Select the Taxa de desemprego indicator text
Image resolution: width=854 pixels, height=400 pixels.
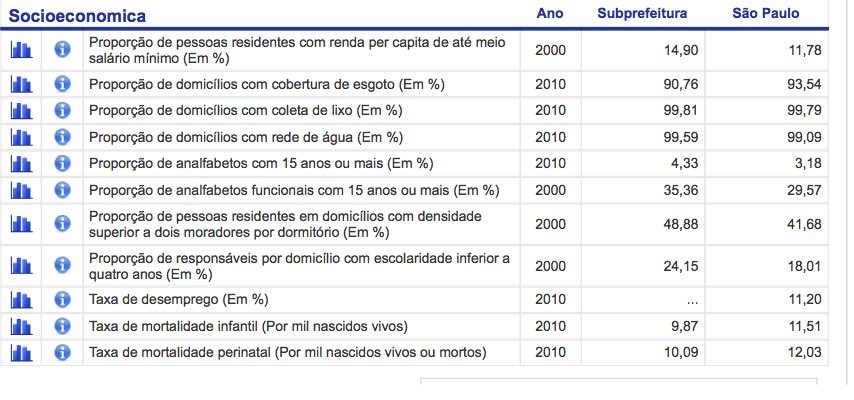[x=179, y=300]
